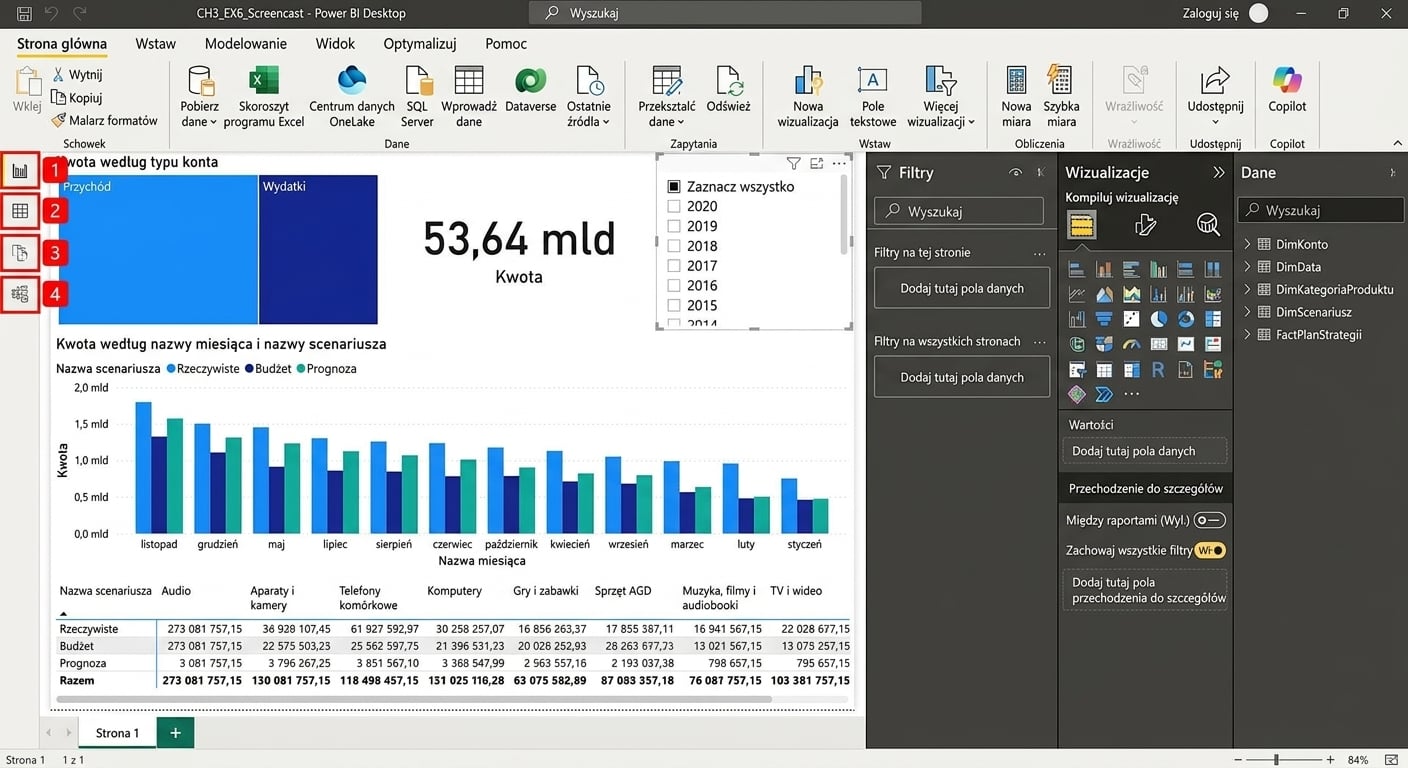Click the Dane pane search field
Screen dimensions: 1408x768
coord(1321,210)
